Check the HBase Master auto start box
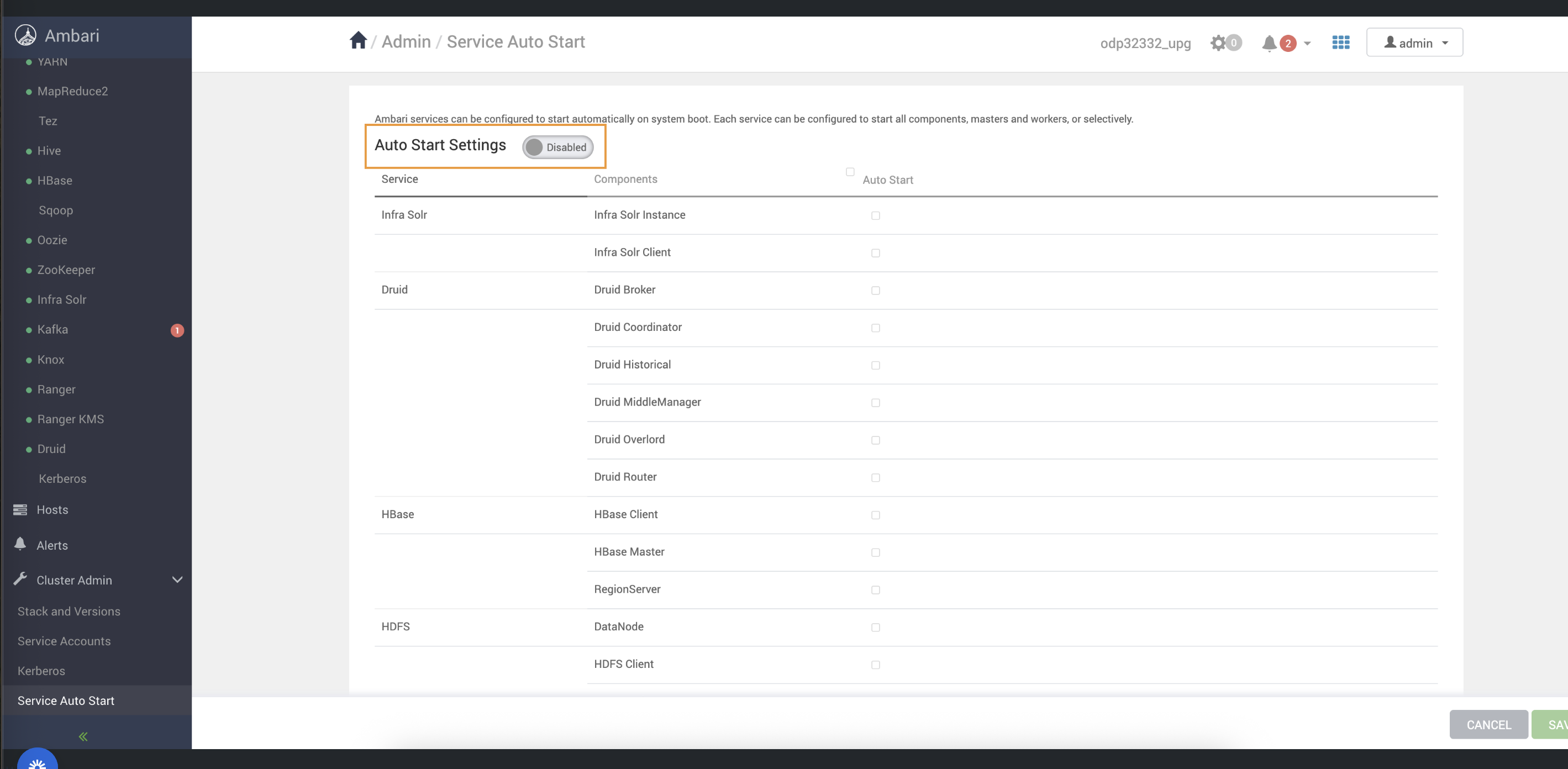 [875, 552]
